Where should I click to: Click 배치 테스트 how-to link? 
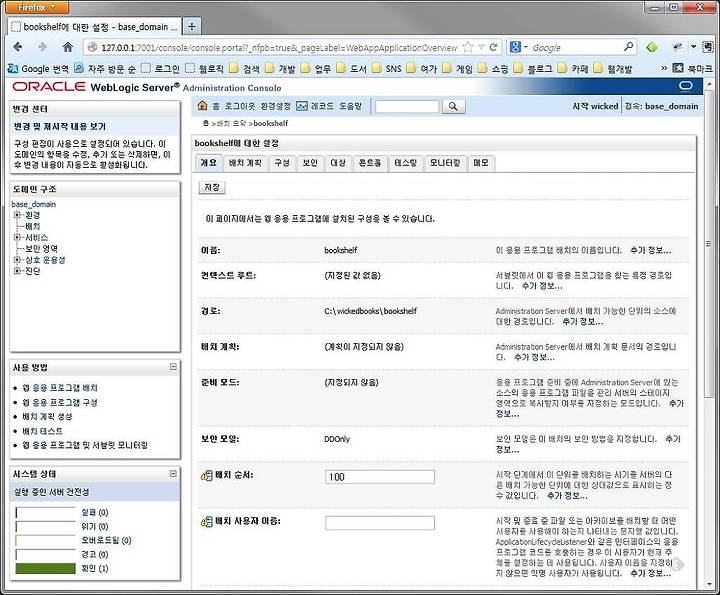click(42, 431)
